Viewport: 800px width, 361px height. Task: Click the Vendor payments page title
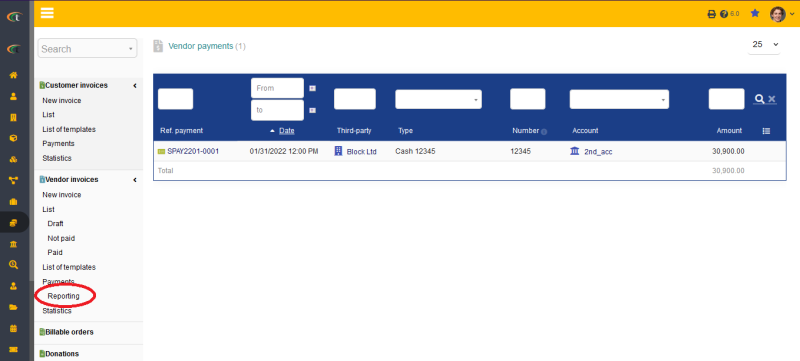point(201,46)
